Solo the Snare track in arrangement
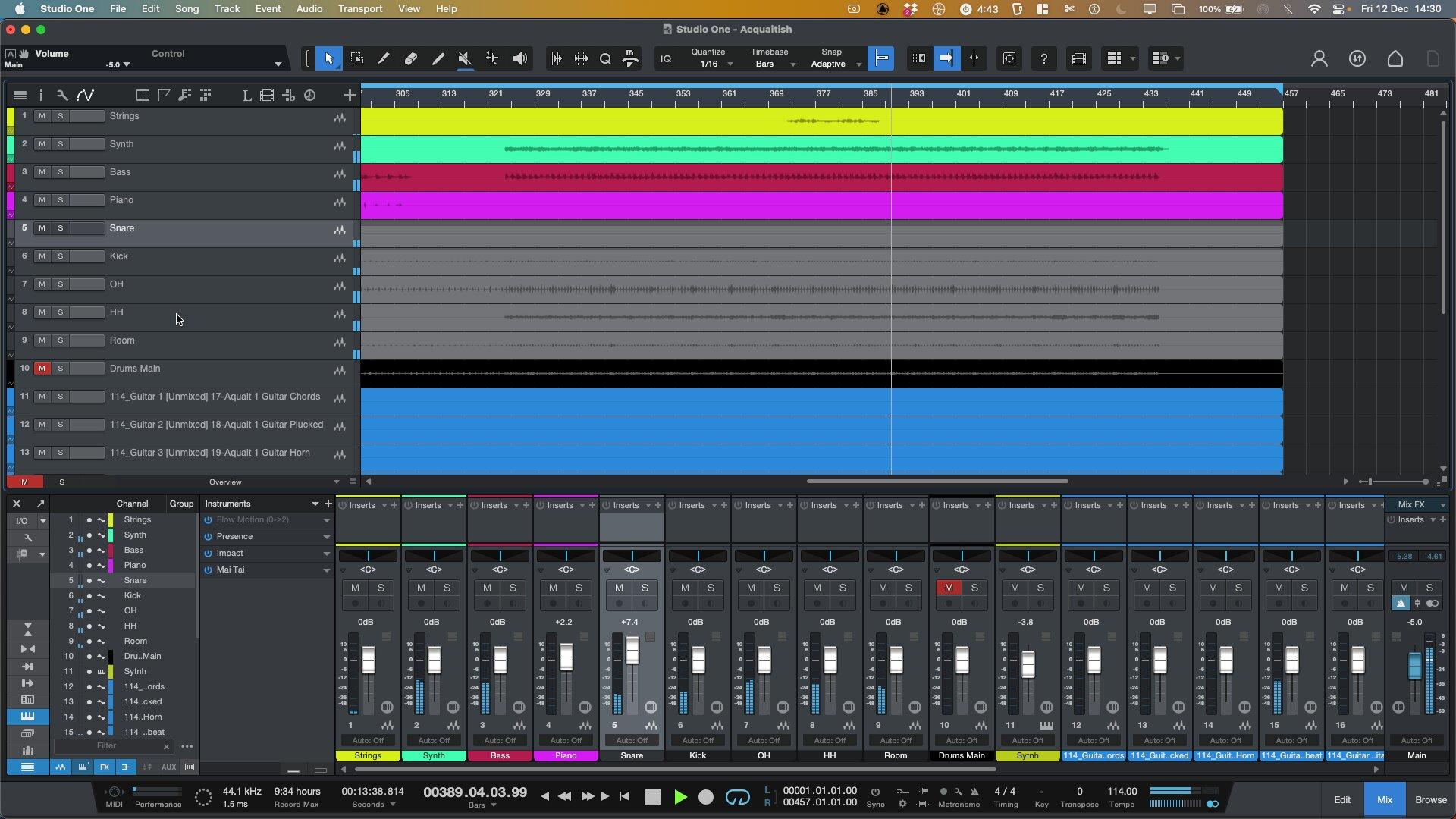This screenshot has height=819, width=1456. point(61,228)
